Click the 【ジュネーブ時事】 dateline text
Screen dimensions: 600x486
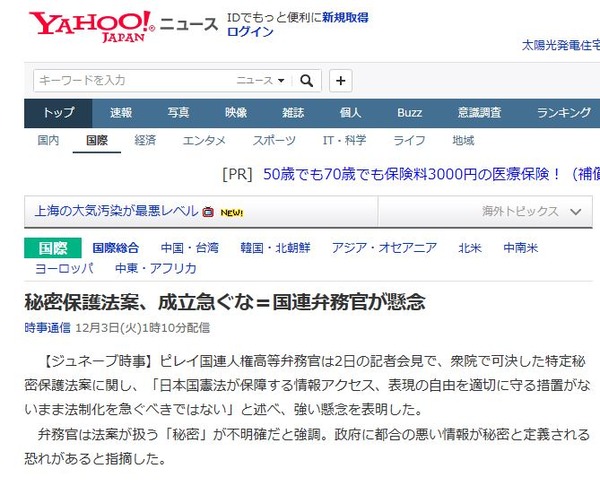(97, 362)
